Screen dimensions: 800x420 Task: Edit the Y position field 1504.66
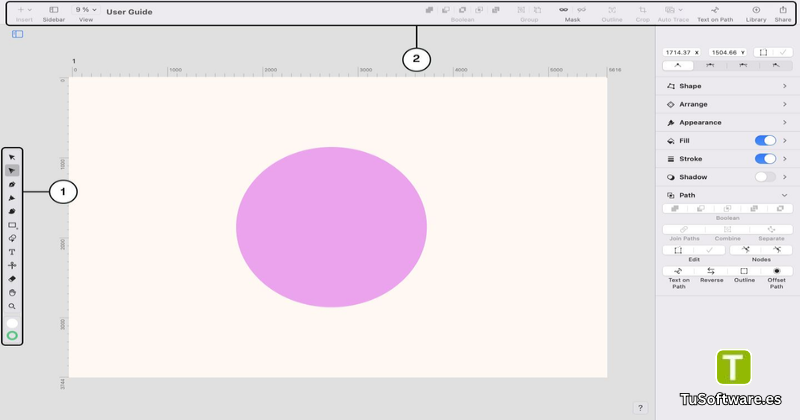(x=728, y=52)
